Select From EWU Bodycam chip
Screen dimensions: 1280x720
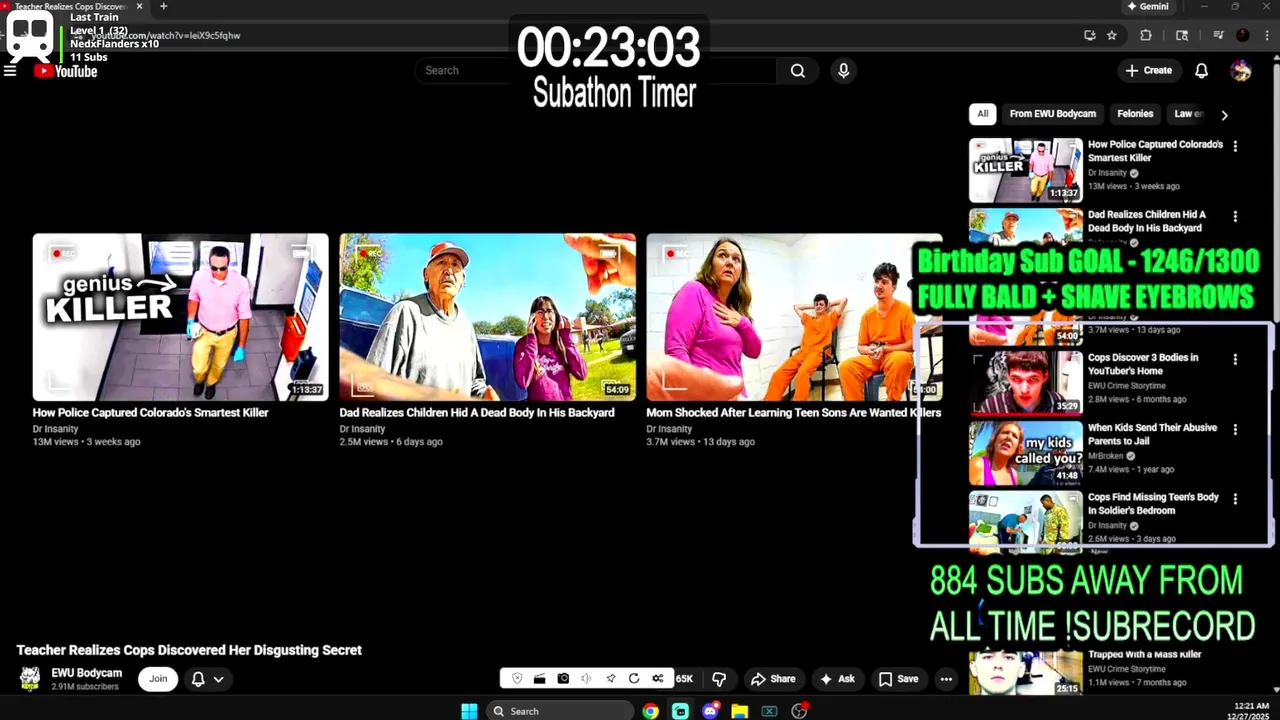pyautogui.click(x=1052, y=114)
